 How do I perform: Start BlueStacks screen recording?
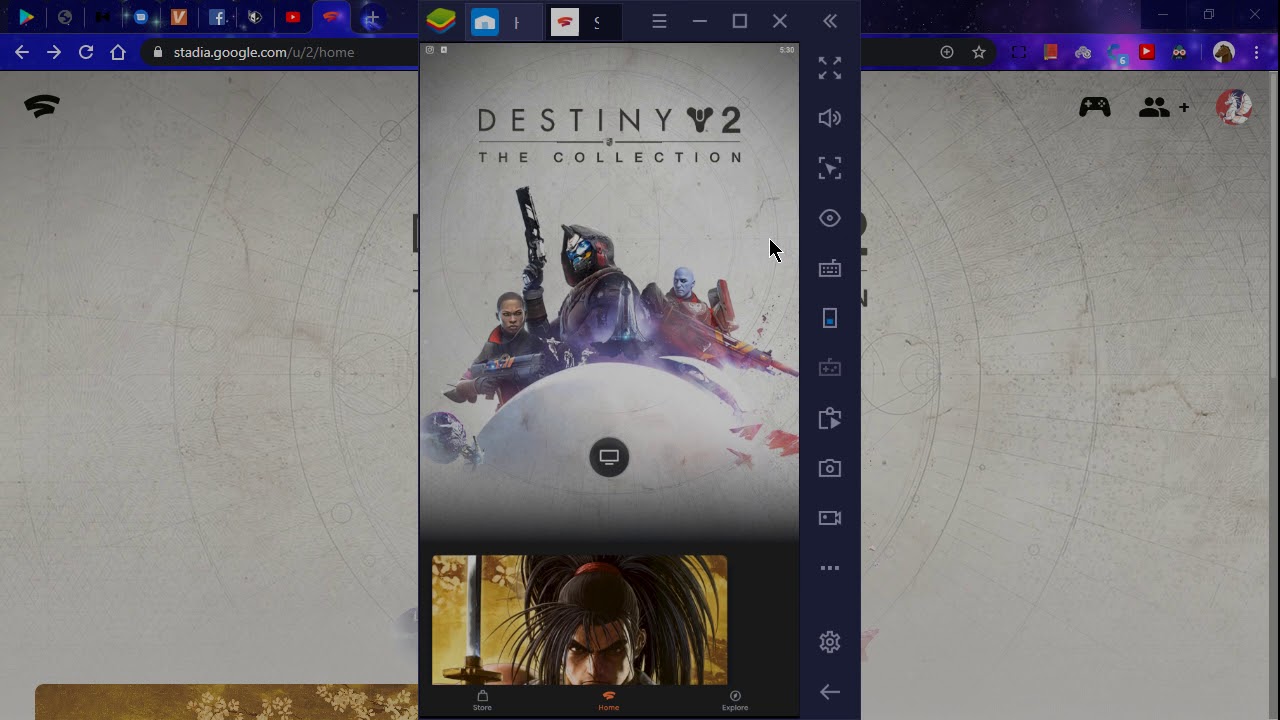point(830,518)
